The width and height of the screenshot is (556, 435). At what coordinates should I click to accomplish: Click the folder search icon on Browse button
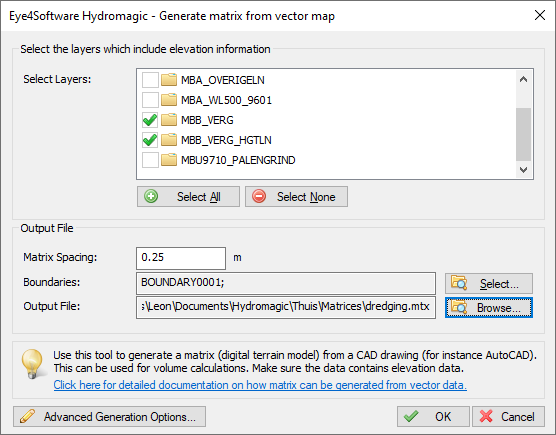[x=459, y=307]
